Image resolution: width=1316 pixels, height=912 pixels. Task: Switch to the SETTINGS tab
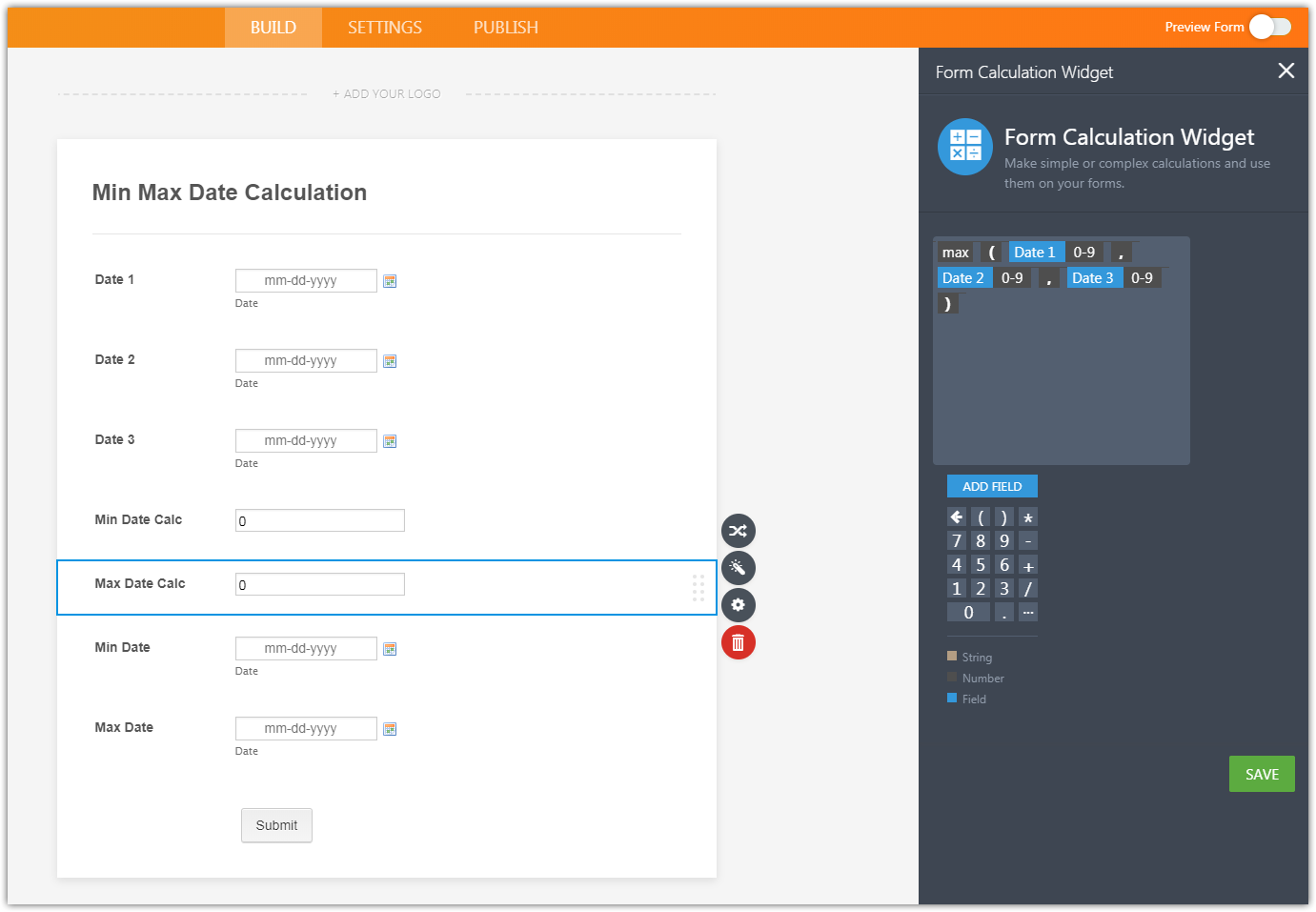click(x=384, y=28)
